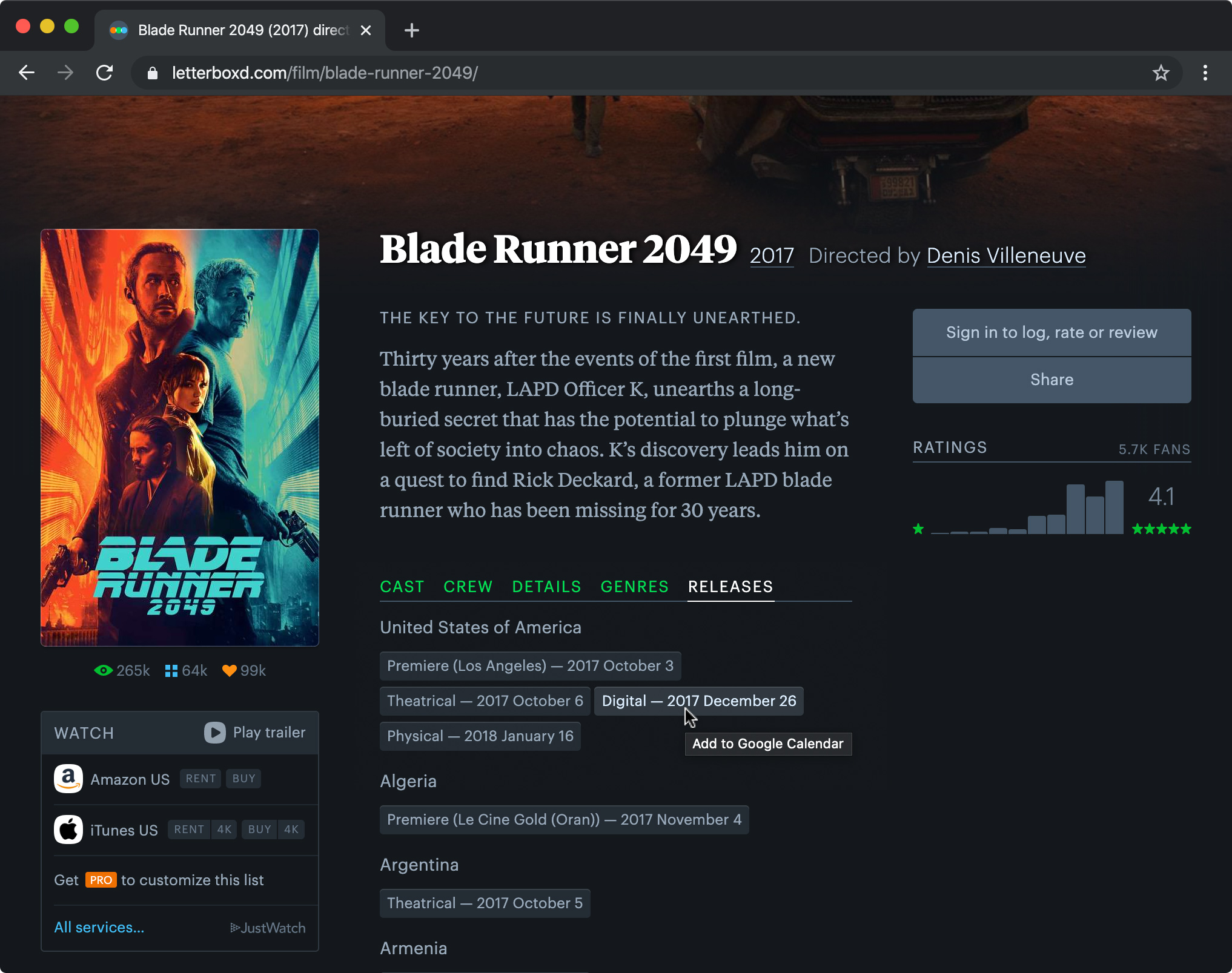Image resolution: width=1232 pixels, height=973 pixels.
Task: Click the Digital 2017 December 26 release
Action: (698, 701)
